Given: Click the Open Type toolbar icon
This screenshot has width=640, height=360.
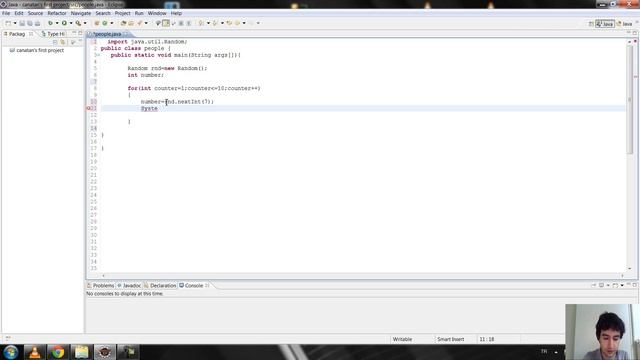Looking at the screenshot, I should point(123,23).
